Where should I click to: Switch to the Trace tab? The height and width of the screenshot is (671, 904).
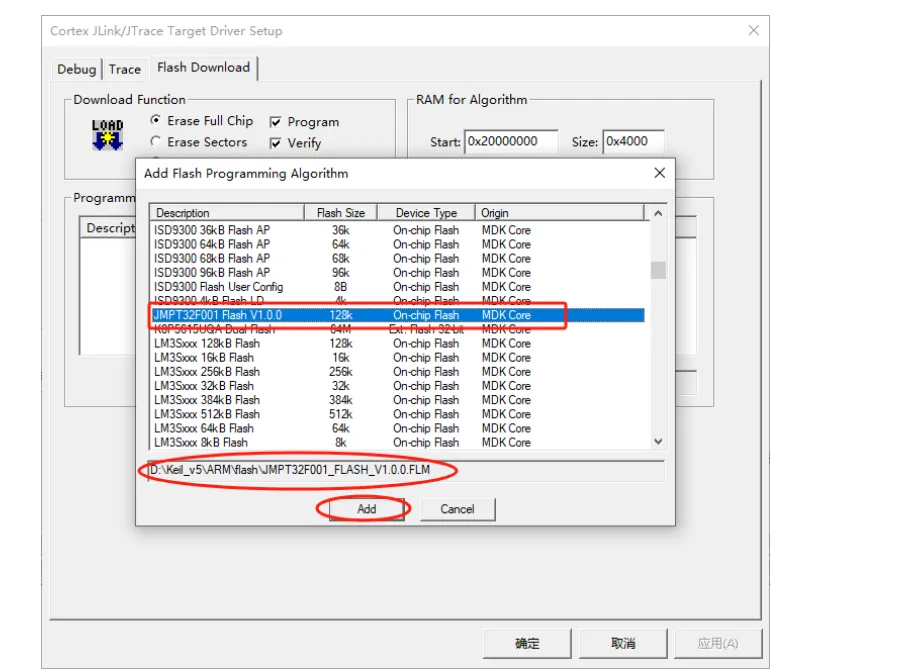125,69
